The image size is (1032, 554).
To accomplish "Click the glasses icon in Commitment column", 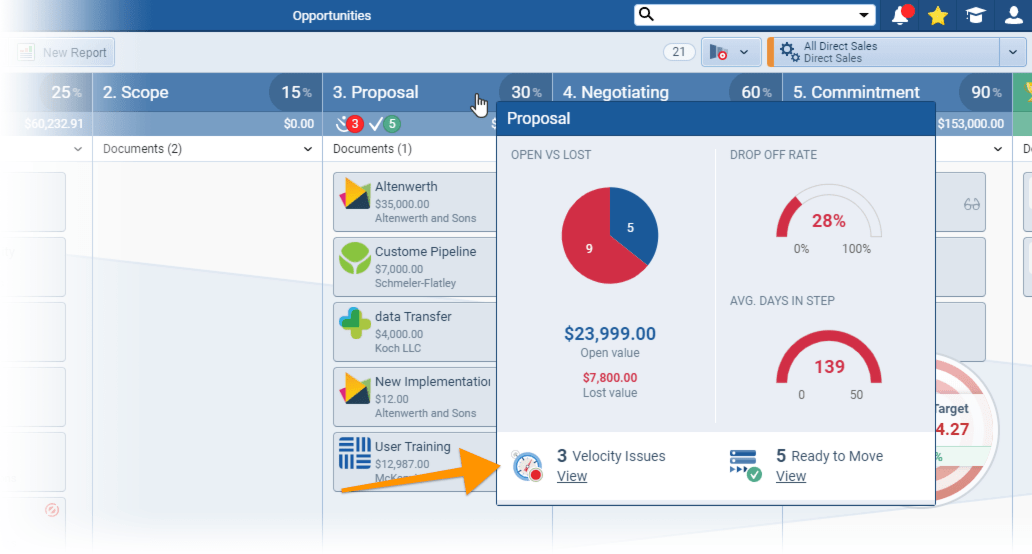I will 971,204.
